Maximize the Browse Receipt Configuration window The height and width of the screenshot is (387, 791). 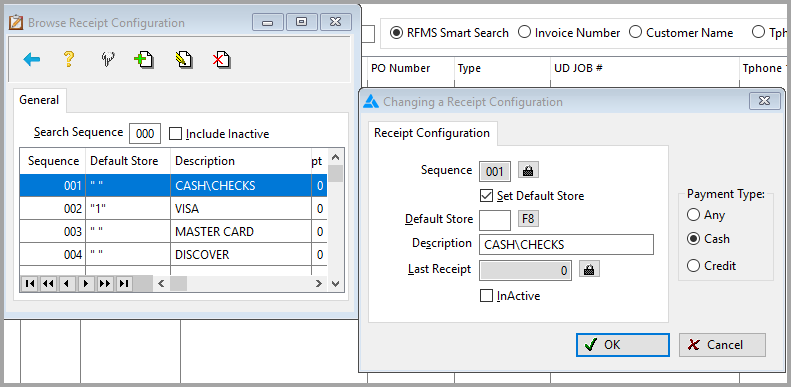click(x=302, y=22)
